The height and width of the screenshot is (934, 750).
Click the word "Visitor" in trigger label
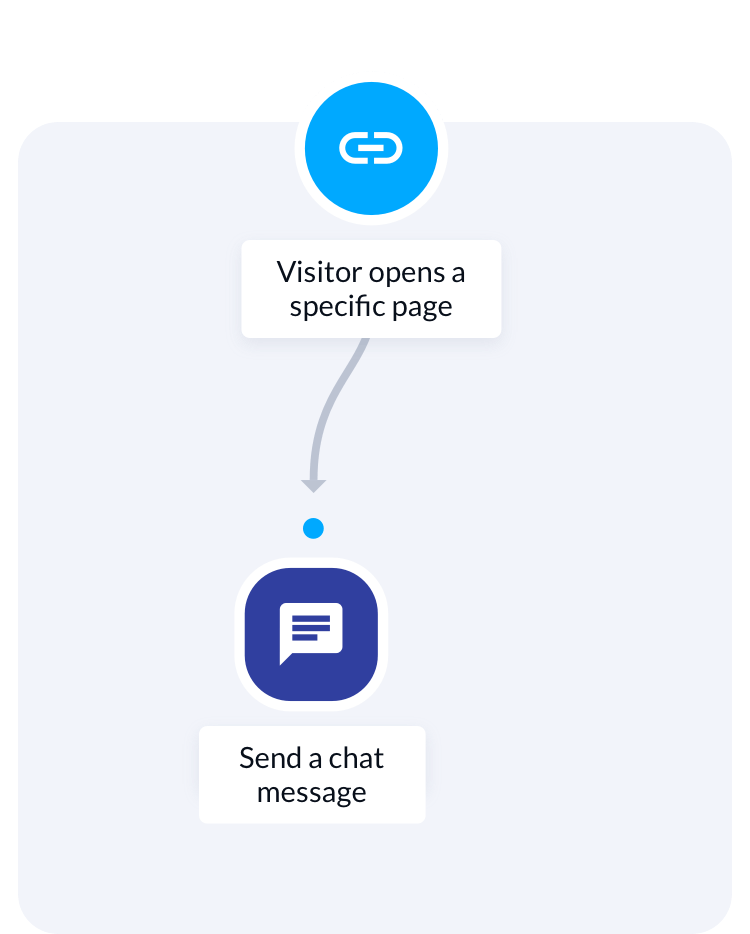coord(319,272)
